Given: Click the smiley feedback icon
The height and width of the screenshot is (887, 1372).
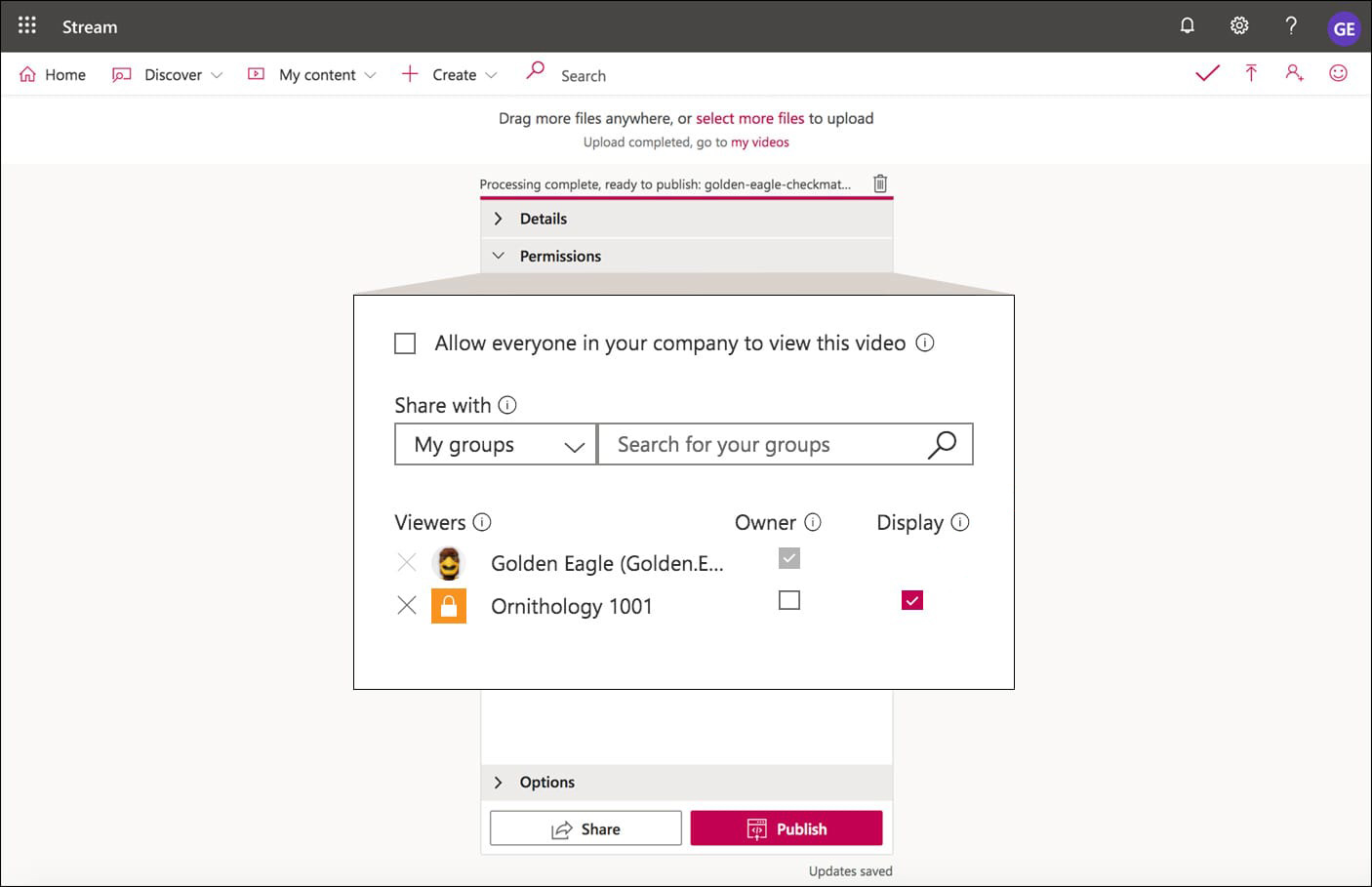Looking at the screenshot, I should tap(1338, 73).
